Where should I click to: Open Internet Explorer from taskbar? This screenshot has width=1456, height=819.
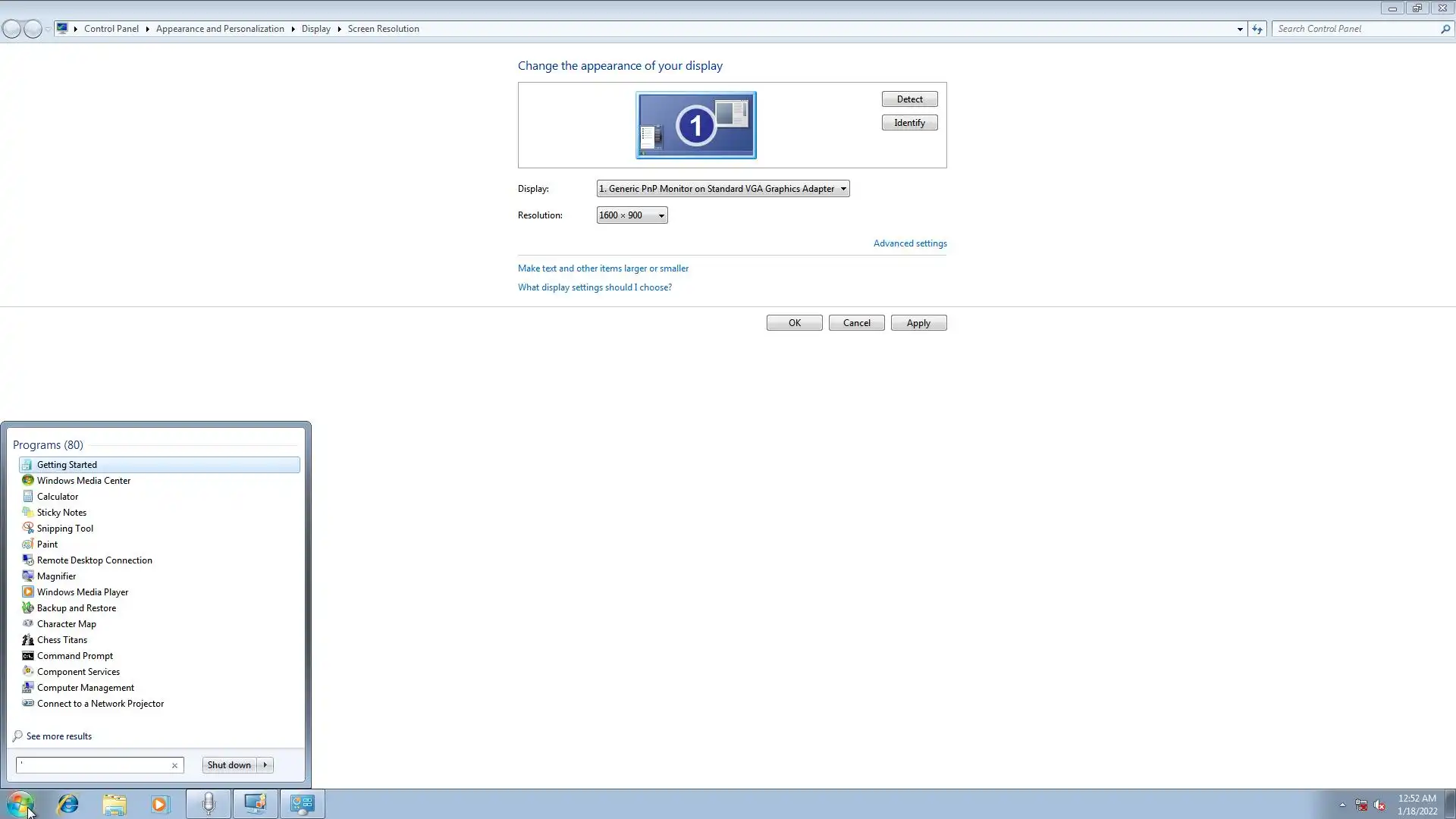tap(68, 804)
